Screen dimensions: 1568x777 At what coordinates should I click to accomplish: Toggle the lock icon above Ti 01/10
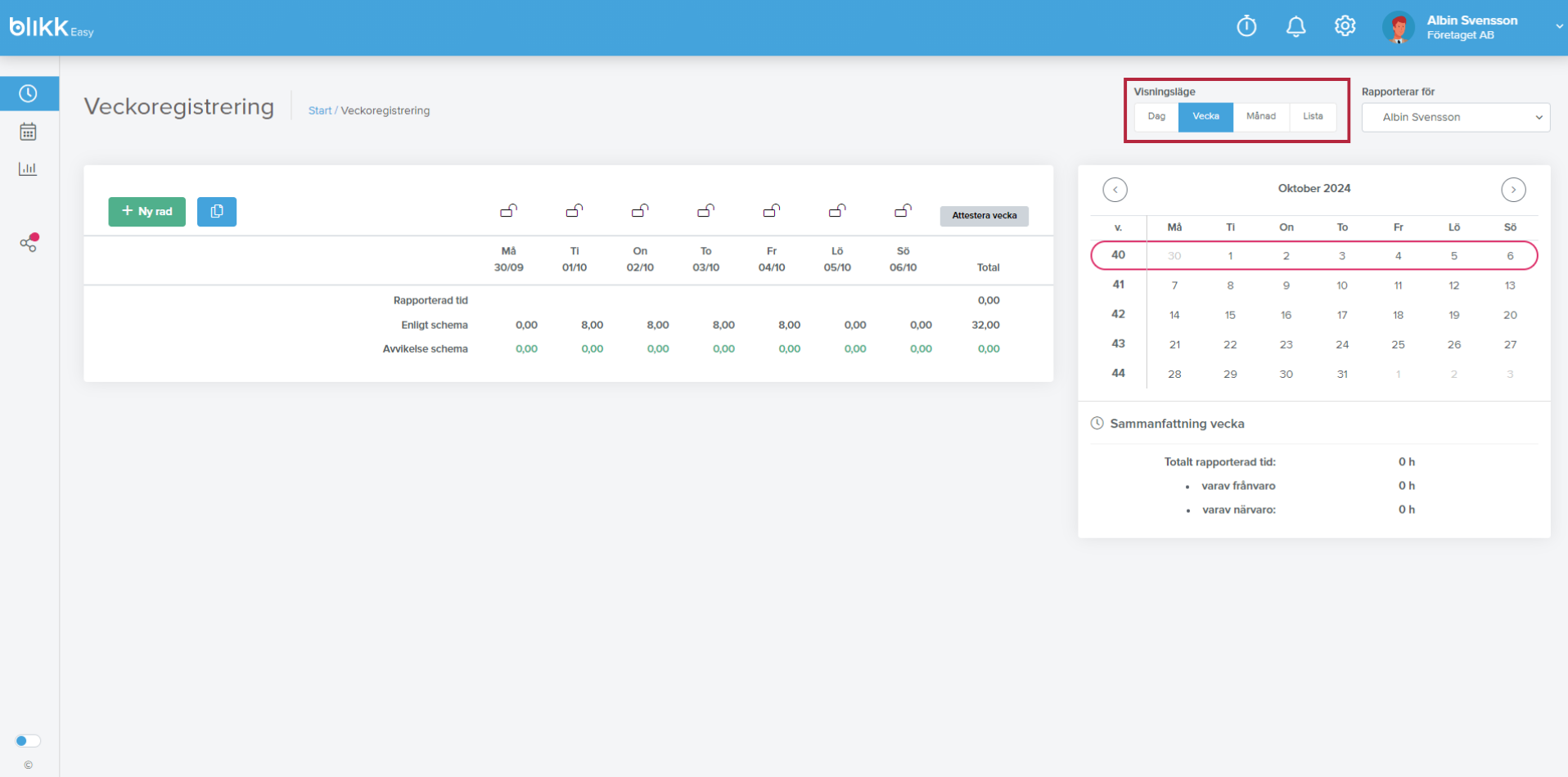click(x=574, y=211)
